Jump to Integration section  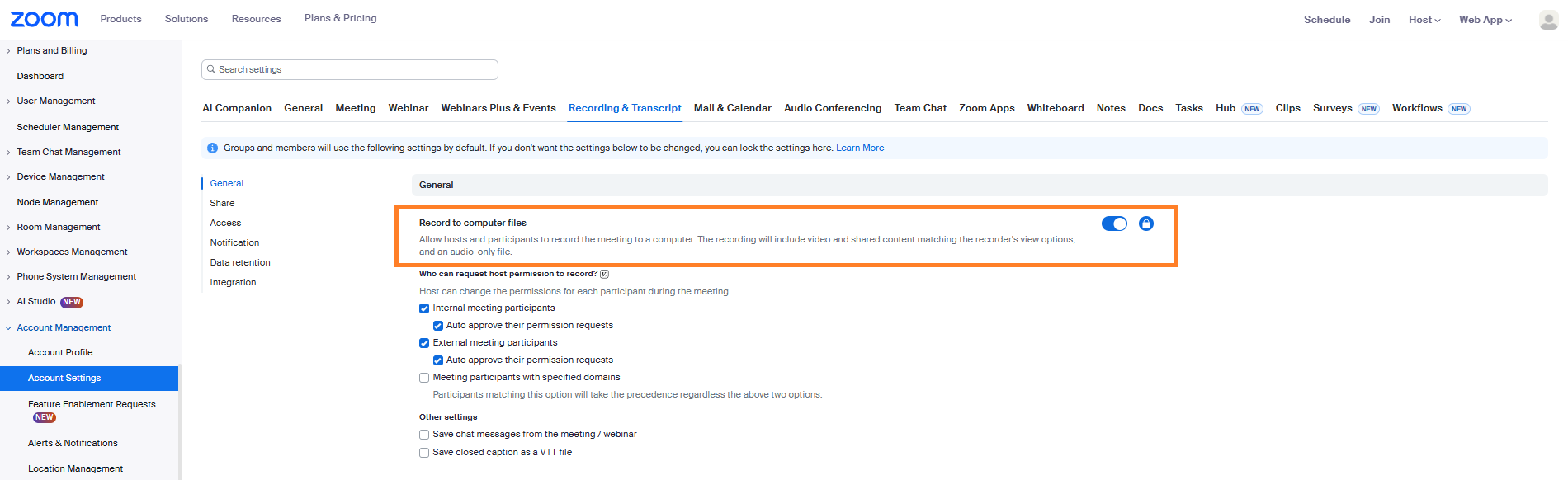click(233, 283)
